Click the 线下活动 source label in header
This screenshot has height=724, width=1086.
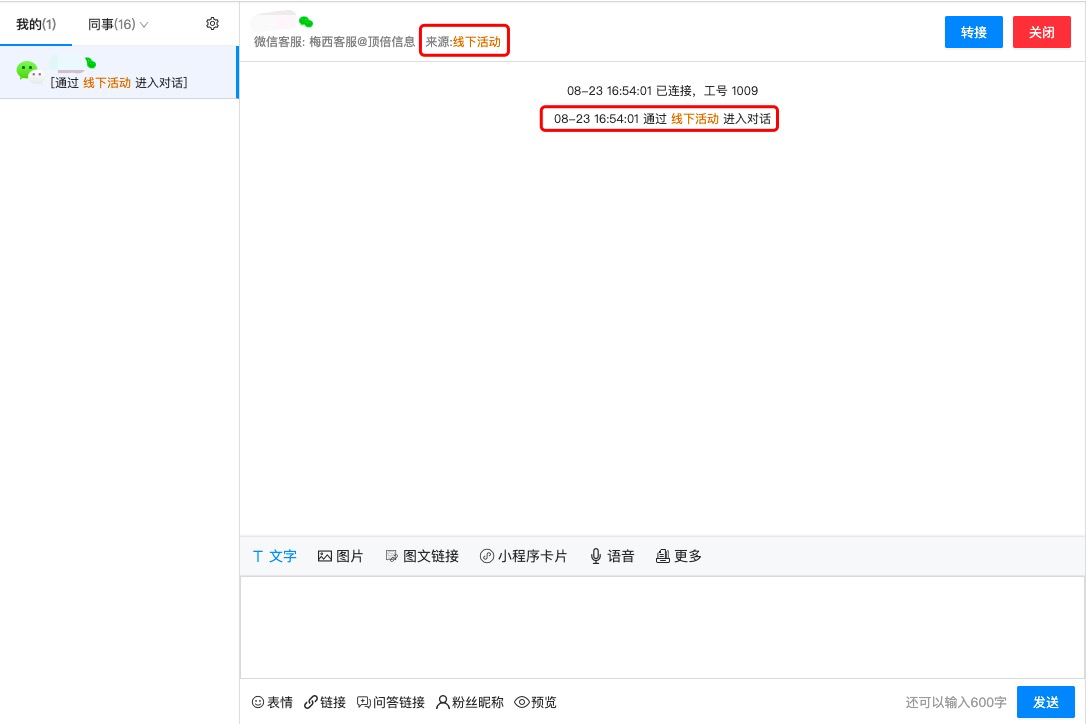tap(477, 42)
